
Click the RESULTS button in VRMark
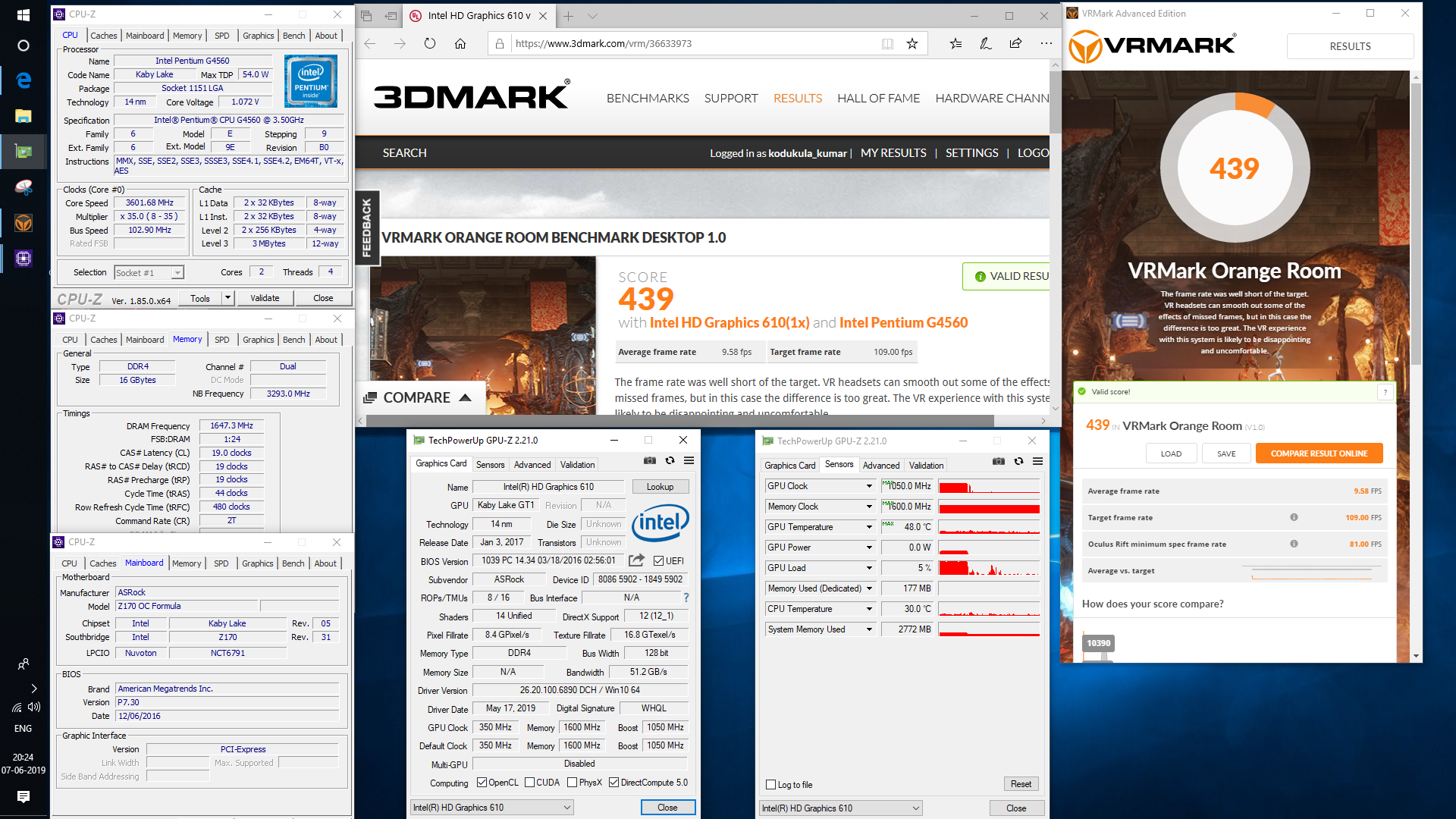pos(1350,46)
